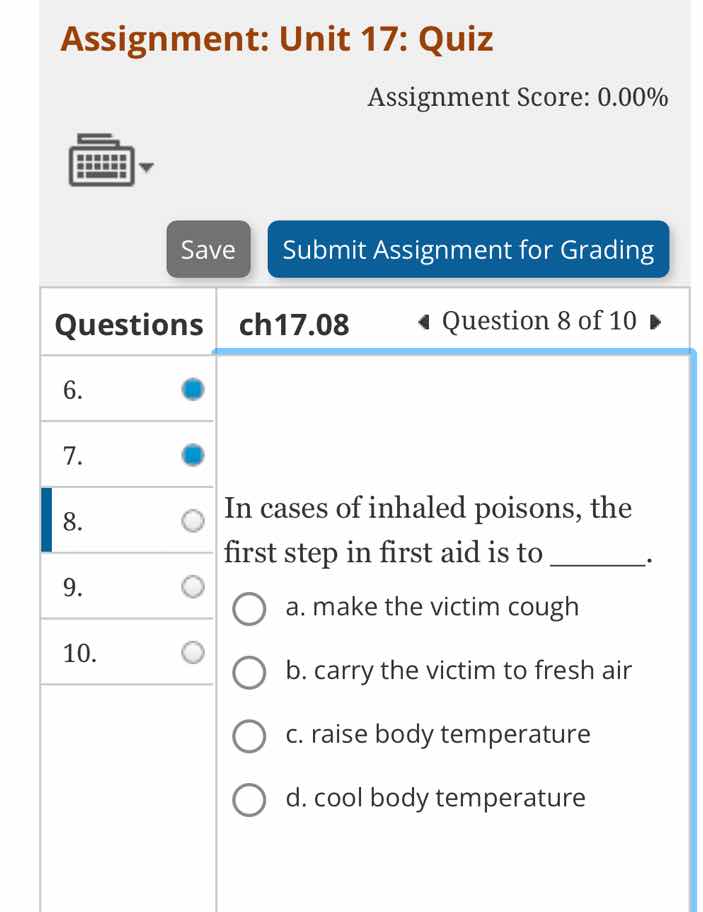Select answer c, raise body temperature
The width and height of the screenshot is (703, 912).
click(x=248, y=736)
